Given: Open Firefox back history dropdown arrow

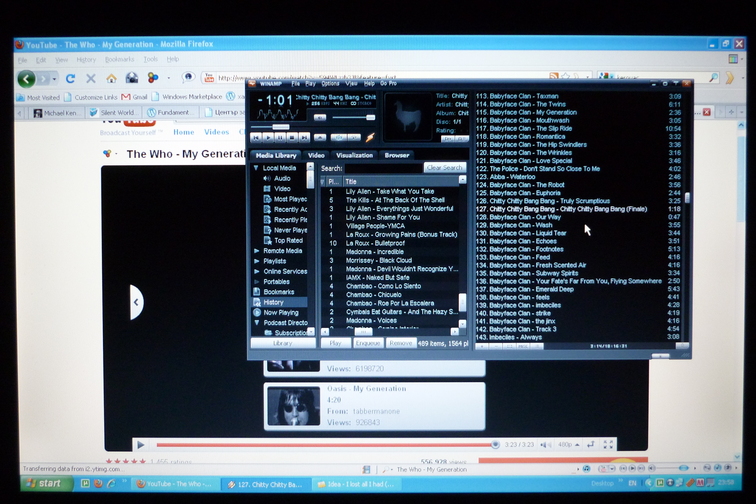Looking at the screenshot, I should 54,79.
